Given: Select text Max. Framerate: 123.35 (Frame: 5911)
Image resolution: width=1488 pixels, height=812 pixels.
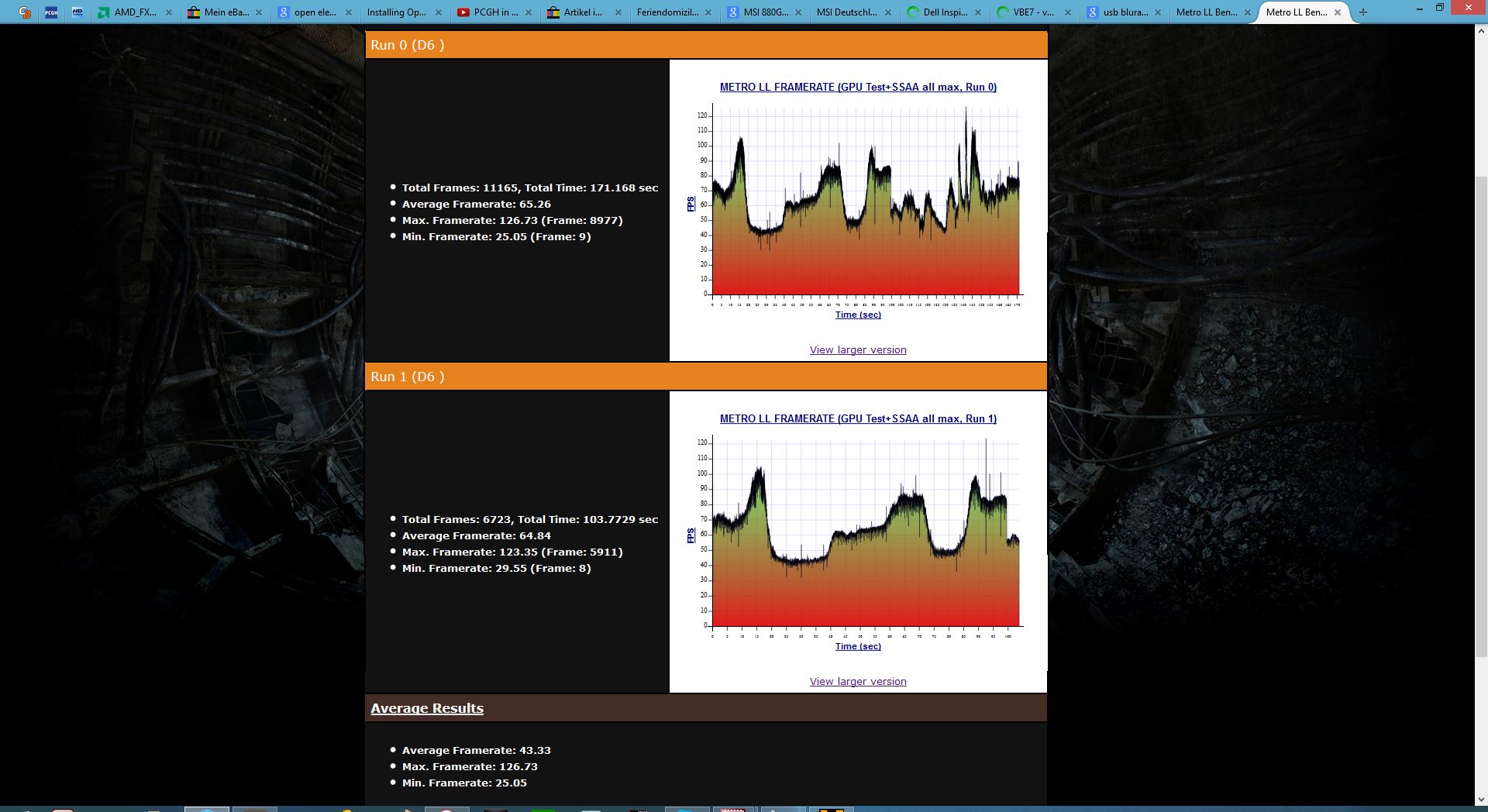Looking at the screenshot, I should (512, 552).
